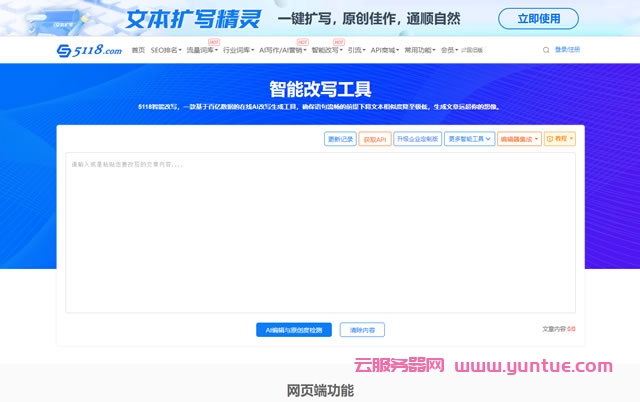Image resolution: width=640 pixels, height=402 pixels.
Task: Click the 登录/注册 link
Action: tap(567, 49)
